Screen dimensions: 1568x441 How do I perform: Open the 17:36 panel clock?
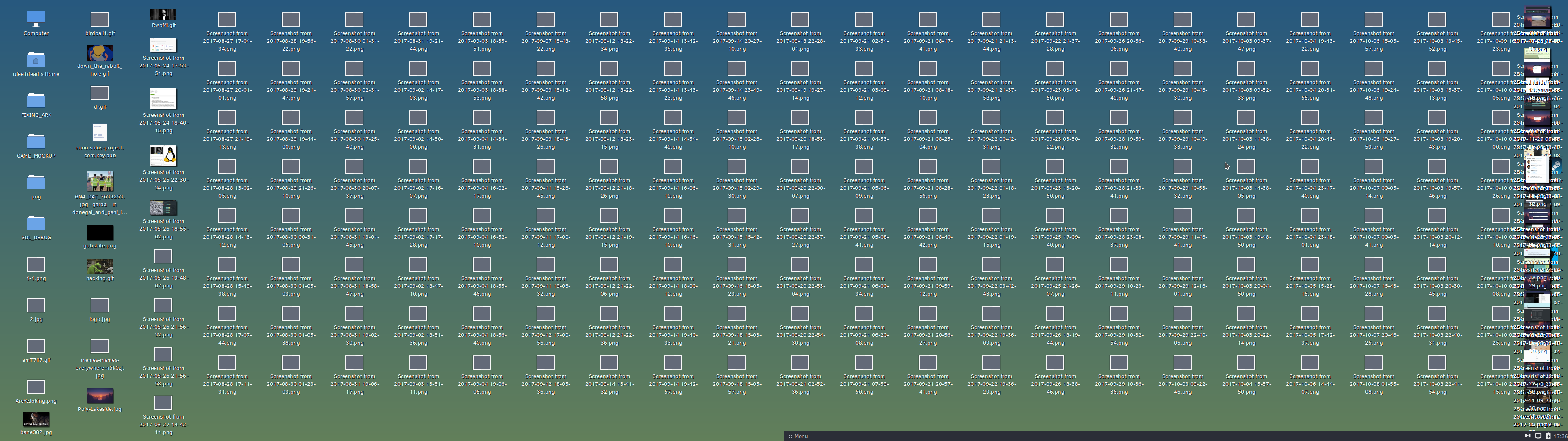[1561, 436]
